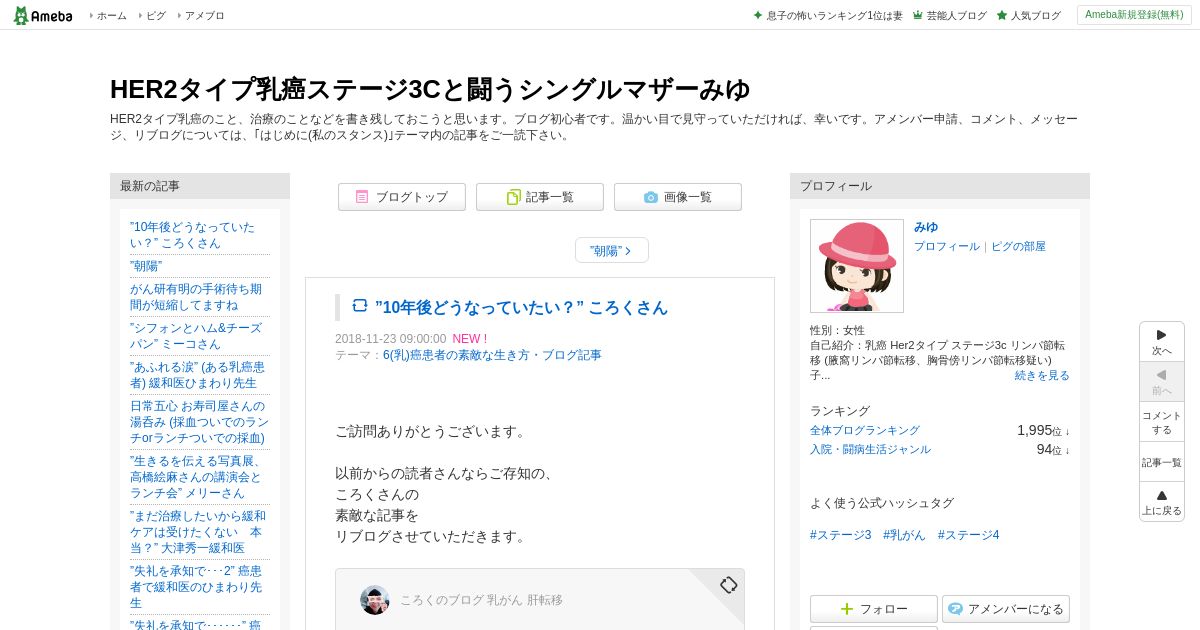Screen dimensions: 1200x630
Task: Click the reblog corner icon on card
Action: (729, 585)
